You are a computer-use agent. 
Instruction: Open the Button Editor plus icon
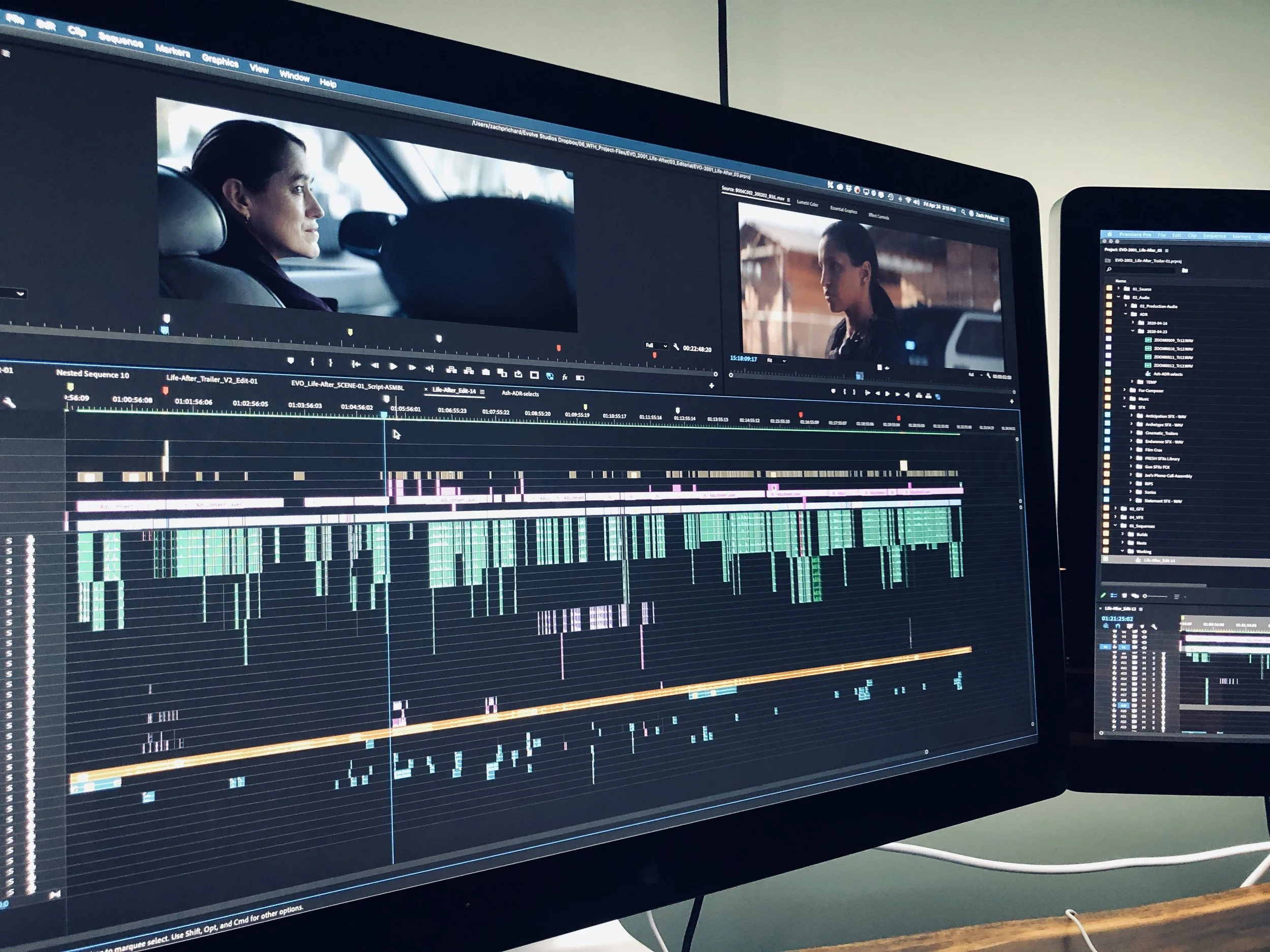pyautogui.click(x=711, y=385)
